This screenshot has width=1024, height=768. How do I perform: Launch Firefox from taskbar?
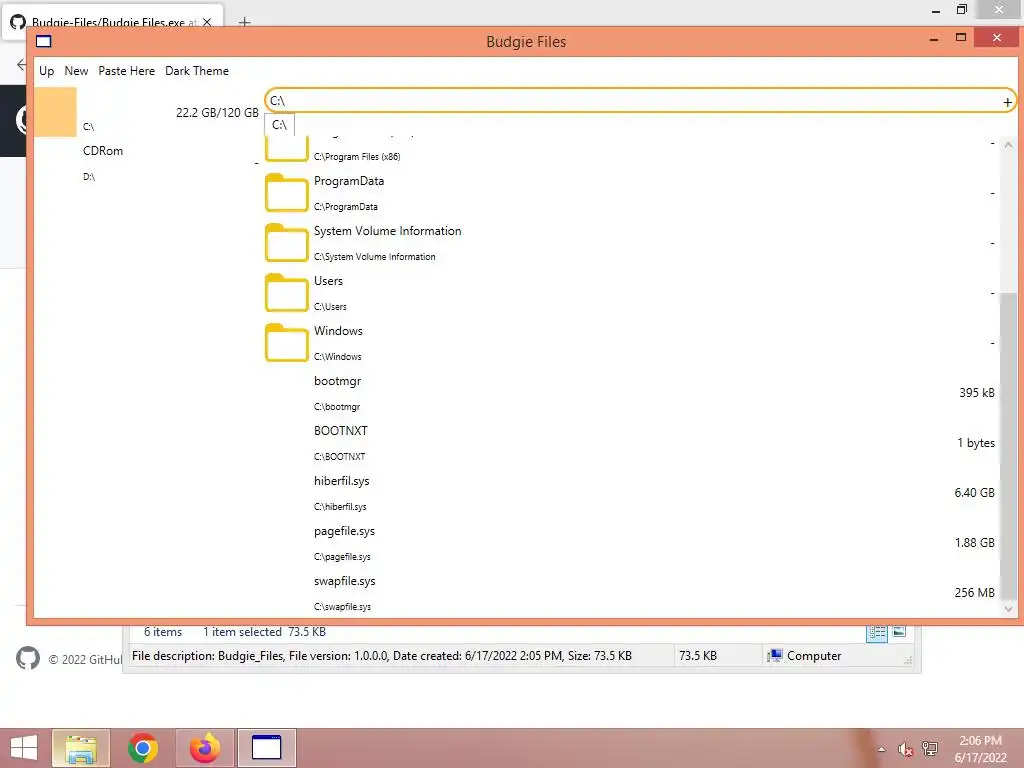click(x=204, y=748)
